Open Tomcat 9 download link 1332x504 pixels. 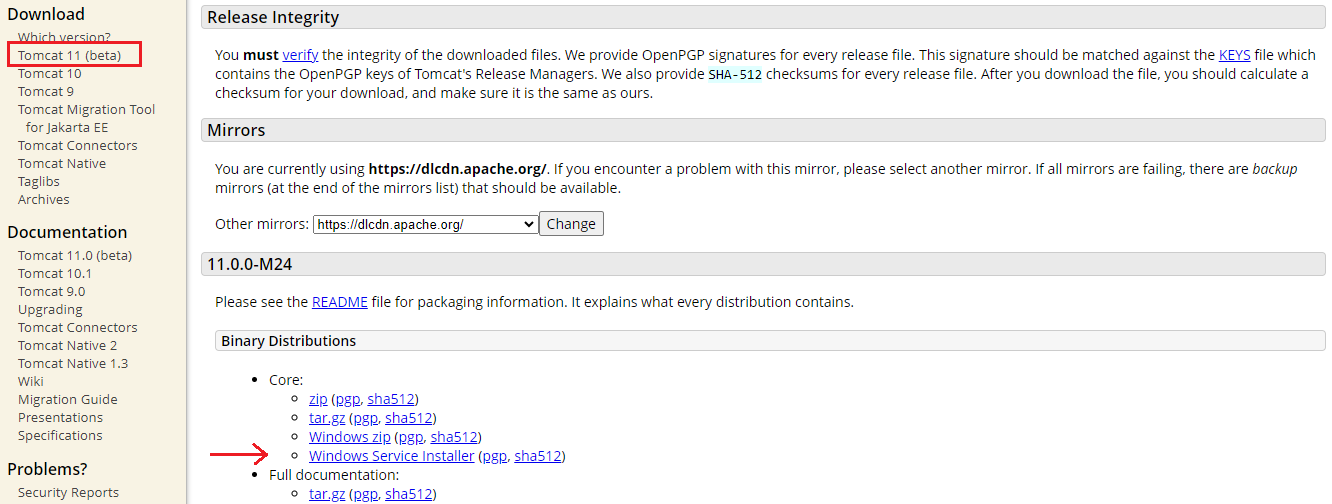pyautogui.click(x=45, y=91)
